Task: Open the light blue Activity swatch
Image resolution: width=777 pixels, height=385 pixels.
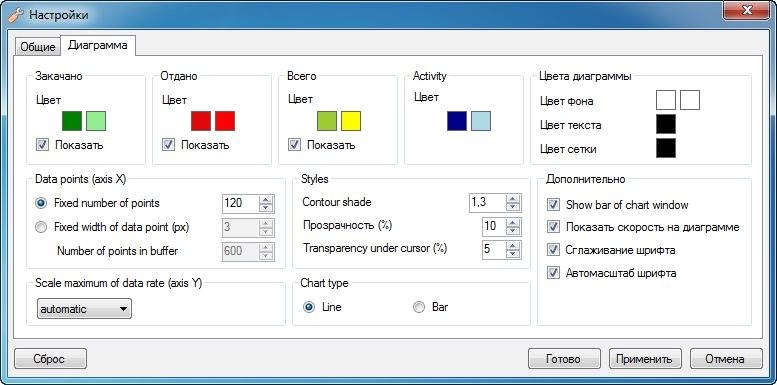Action: pos(481,121)
